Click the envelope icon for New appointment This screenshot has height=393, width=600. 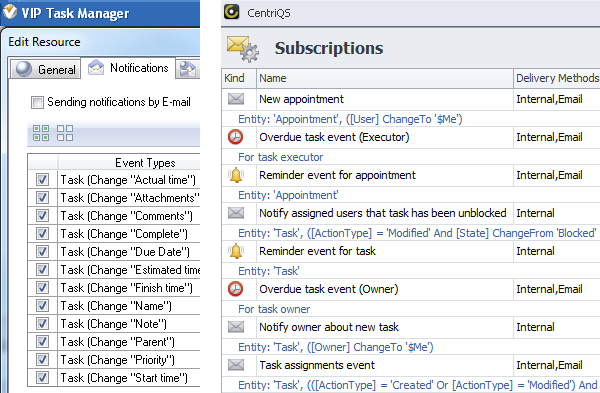pos(236,99)
